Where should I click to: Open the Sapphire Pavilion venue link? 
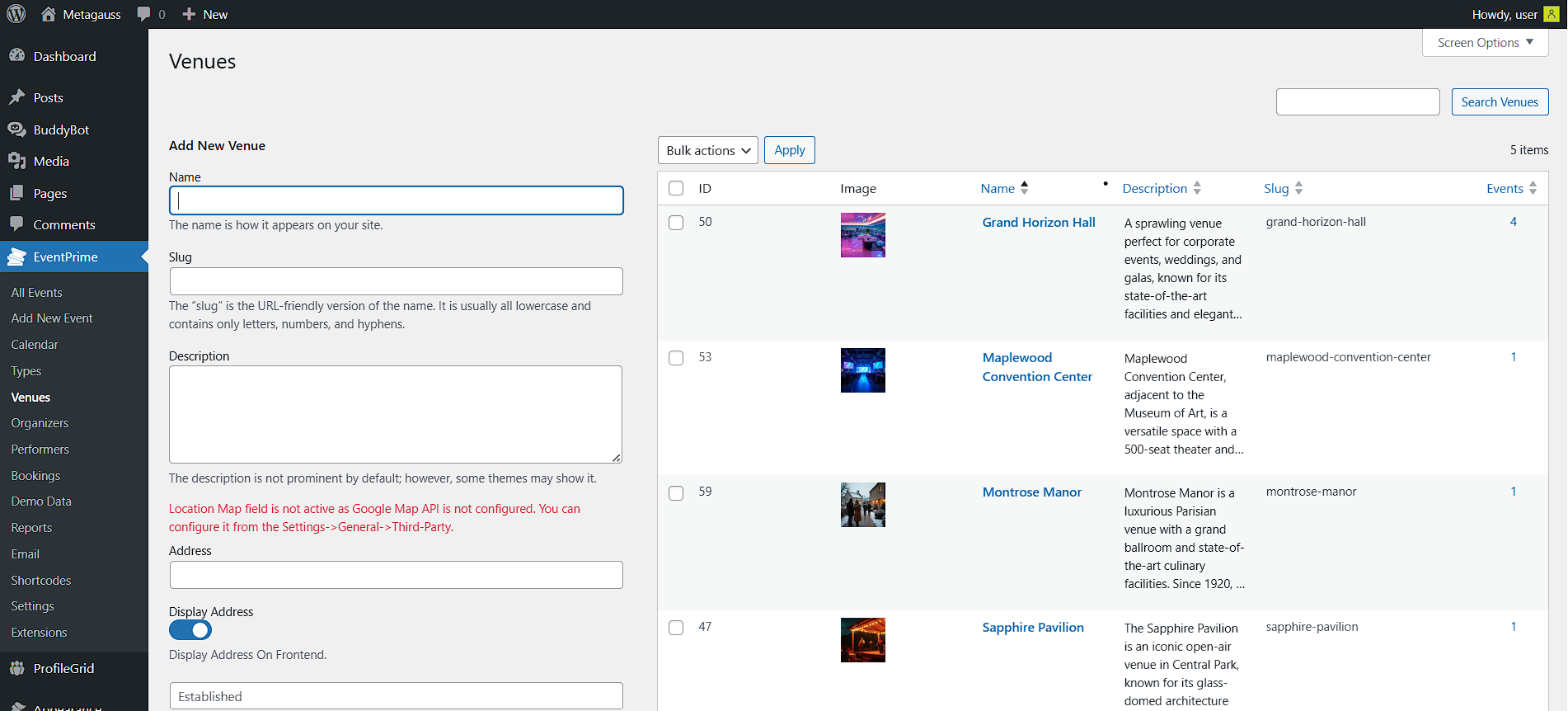(1033, 627)
